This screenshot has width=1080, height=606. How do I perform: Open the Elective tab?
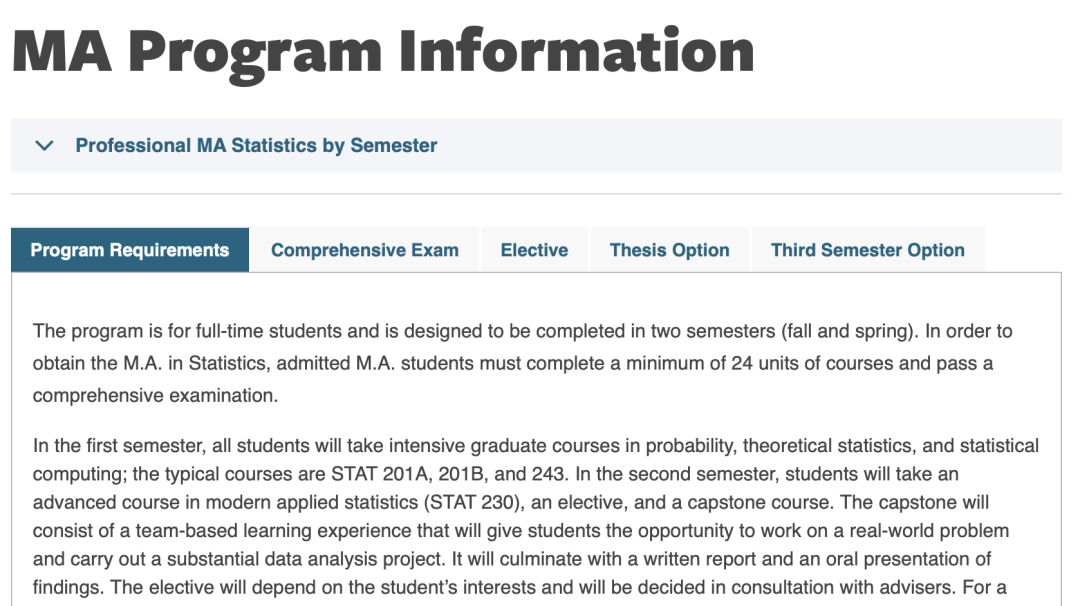click(534, 250)
